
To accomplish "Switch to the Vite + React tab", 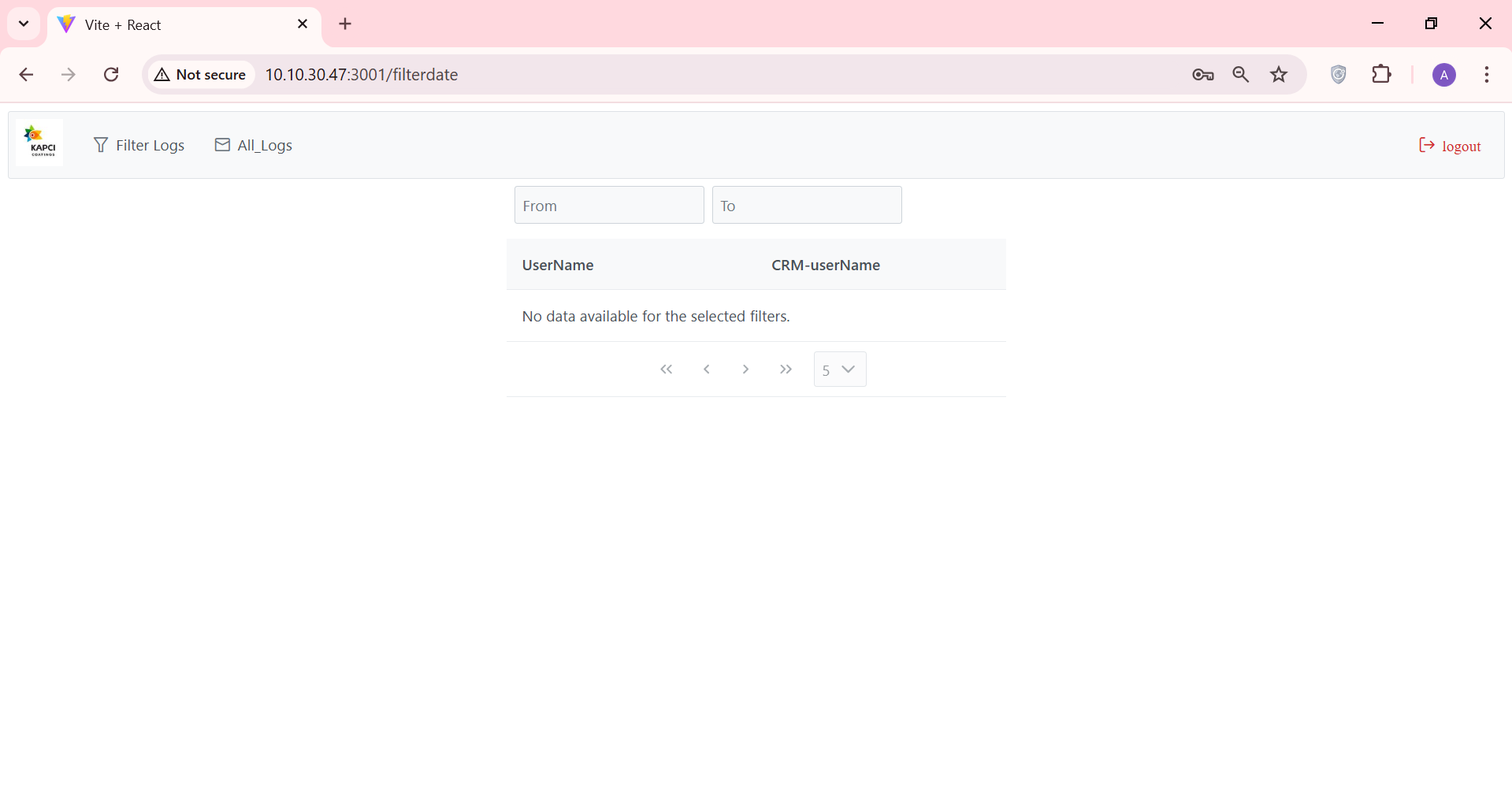I will click(142, 24).
